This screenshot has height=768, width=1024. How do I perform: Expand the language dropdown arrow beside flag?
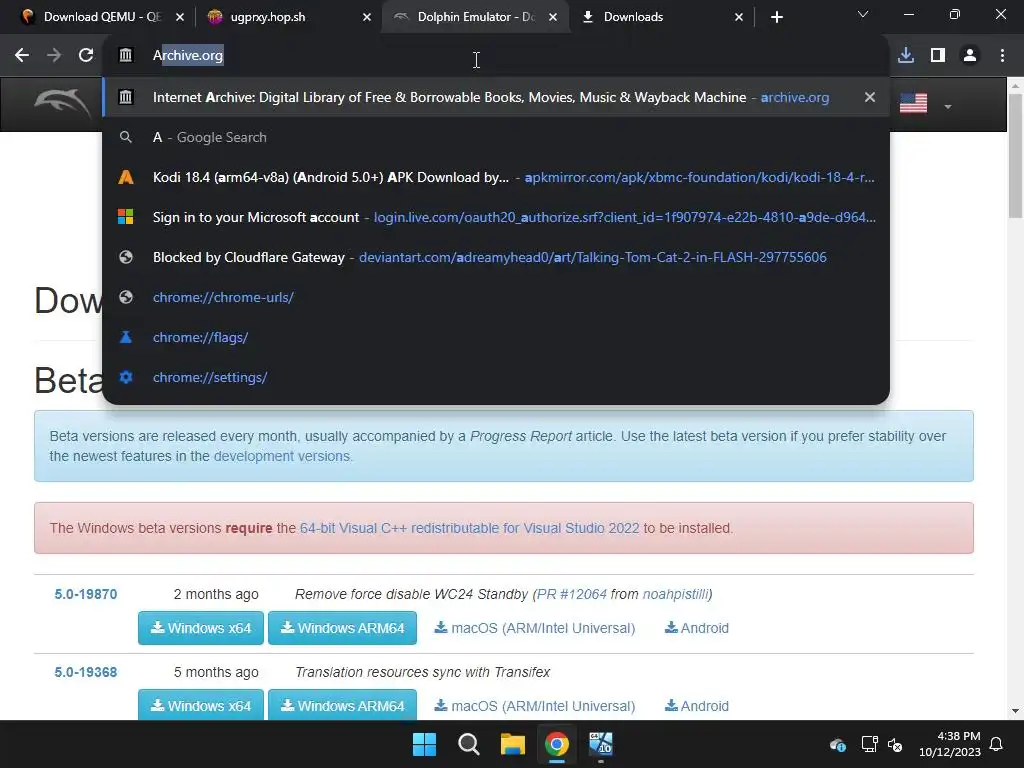coord(948,106)
